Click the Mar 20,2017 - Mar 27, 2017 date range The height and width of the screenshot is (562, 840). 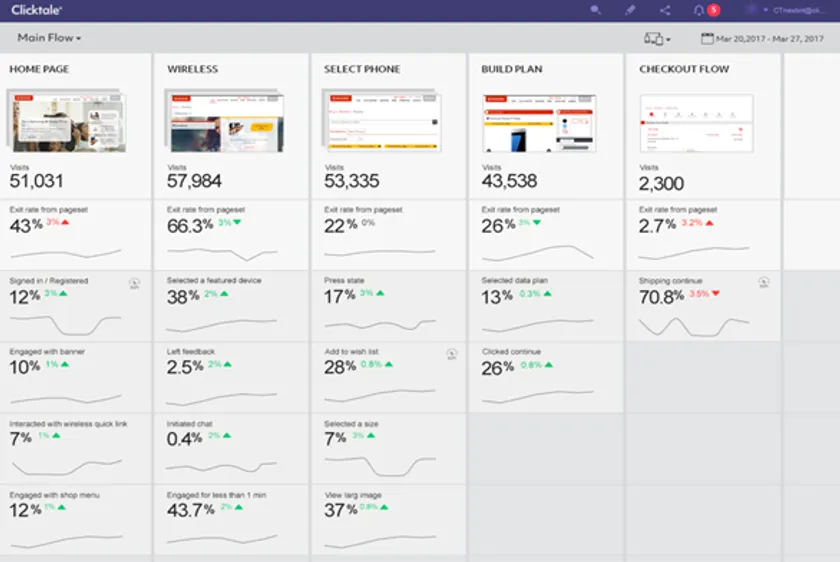770,39
